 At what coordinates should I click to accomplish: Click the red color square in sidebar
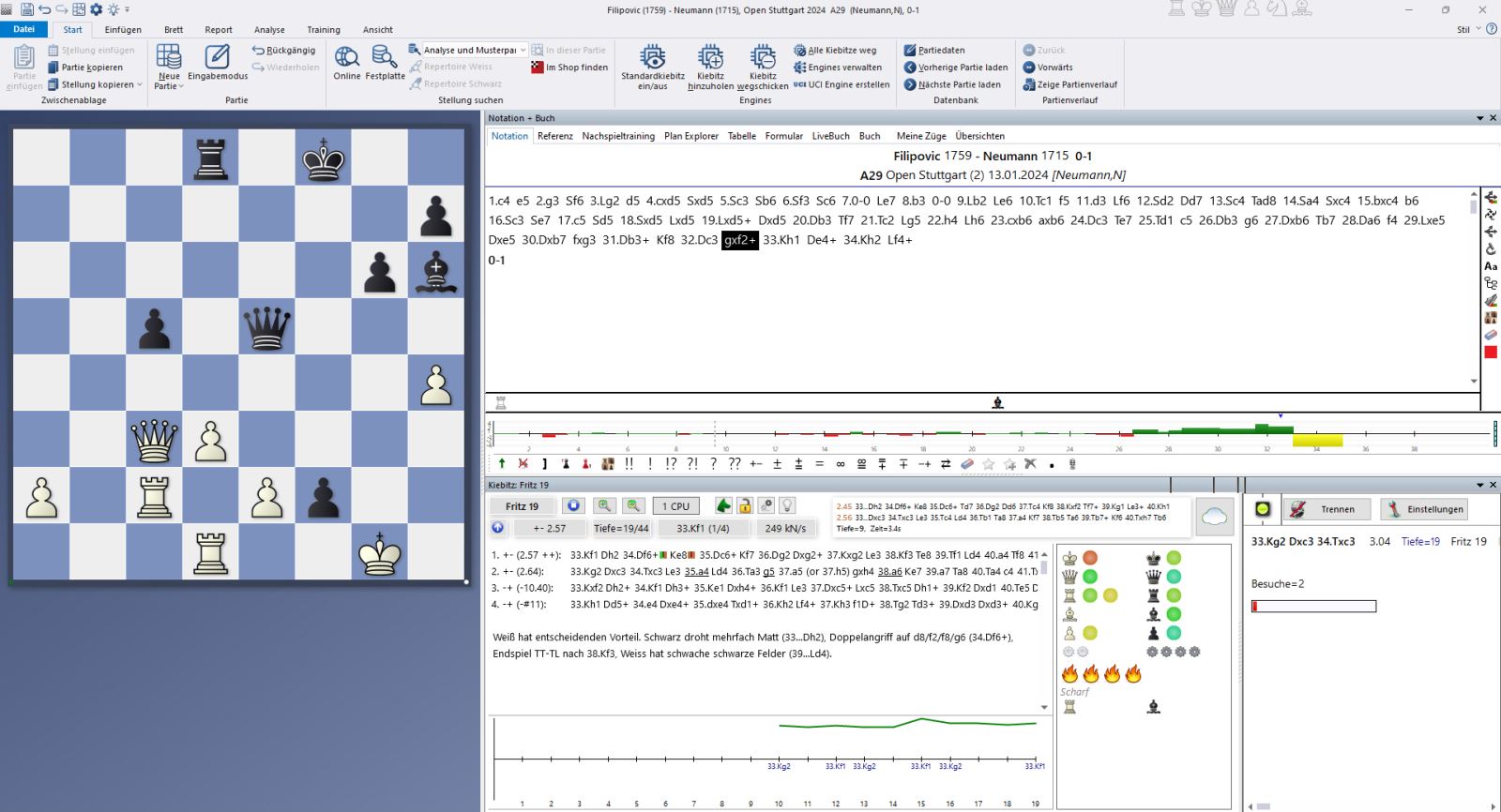(x=1491, y=353)
